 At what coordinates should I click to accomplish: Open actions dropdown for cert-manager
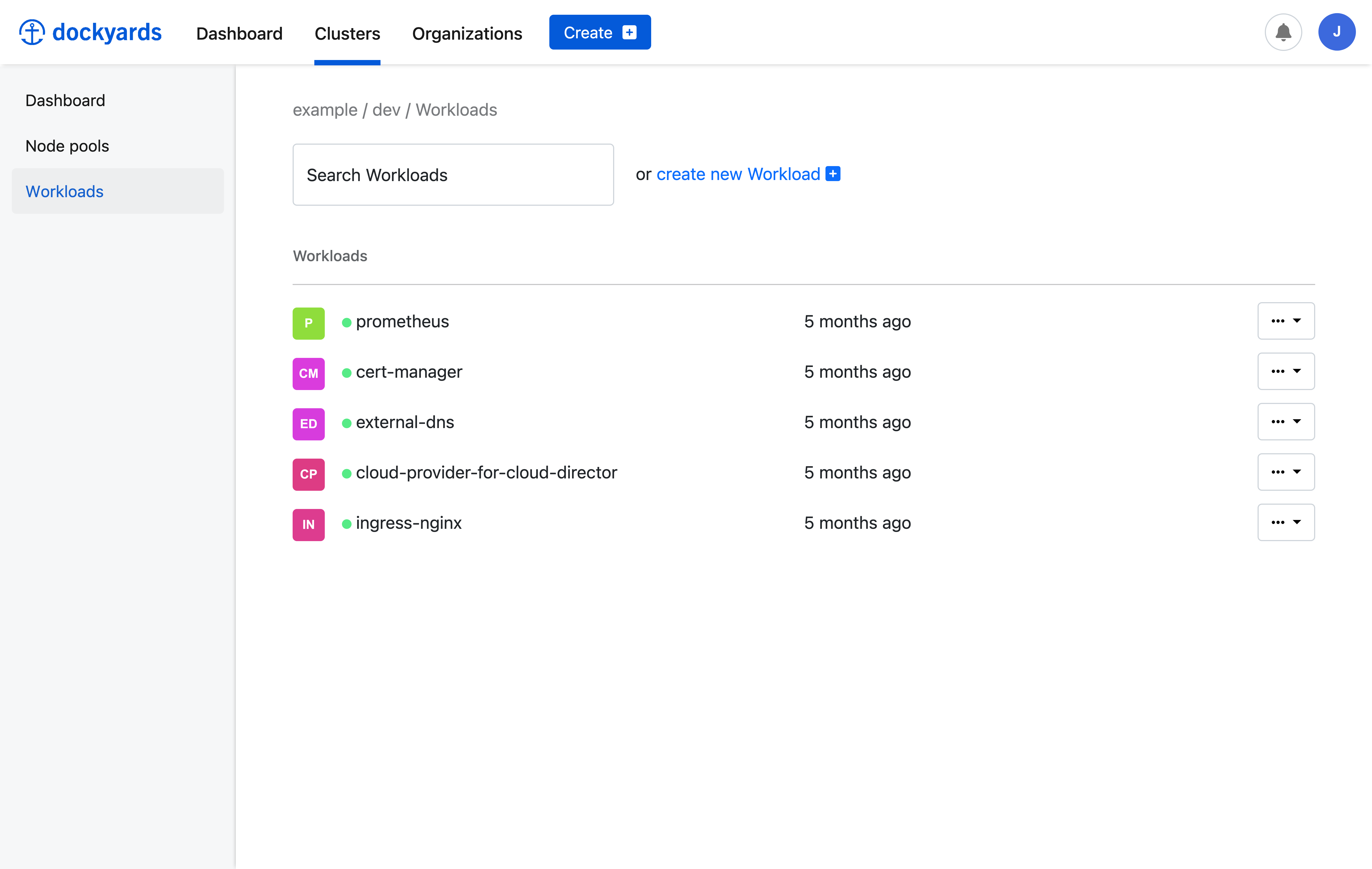click(x=1286, y=371)
